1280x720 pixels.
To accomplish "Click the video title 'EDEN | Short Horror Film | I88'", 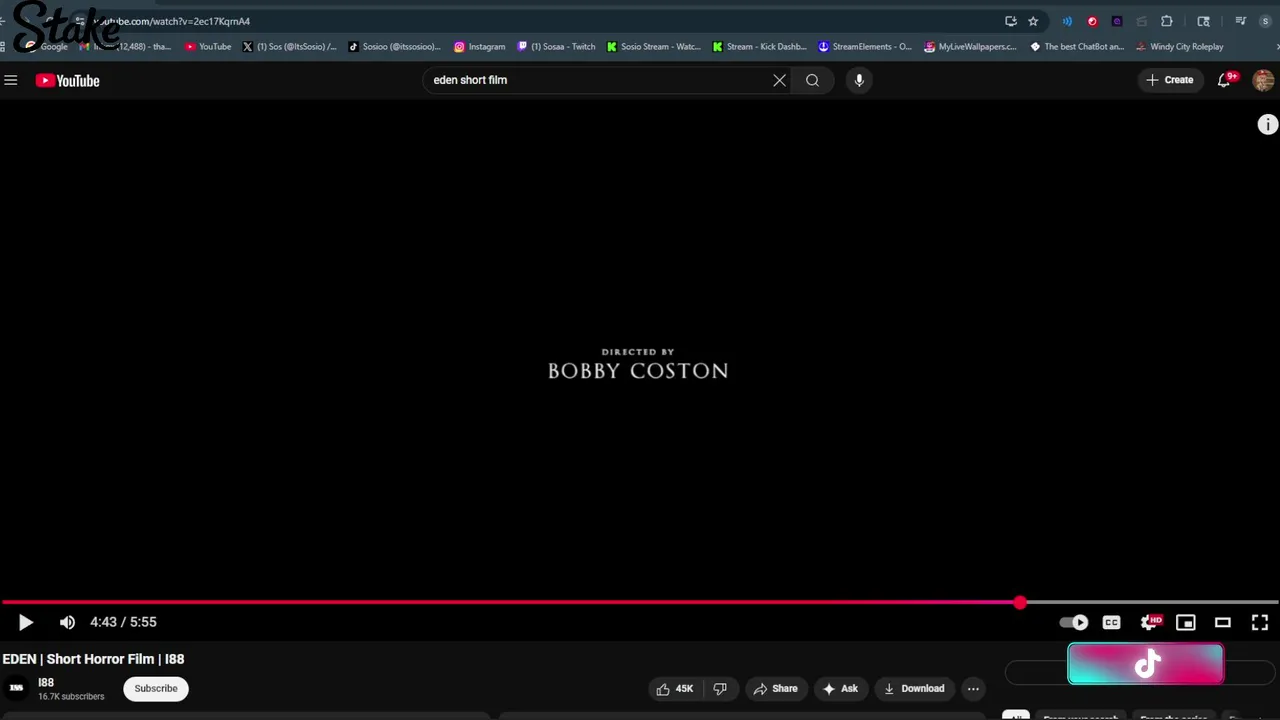I will coord(93,659).
